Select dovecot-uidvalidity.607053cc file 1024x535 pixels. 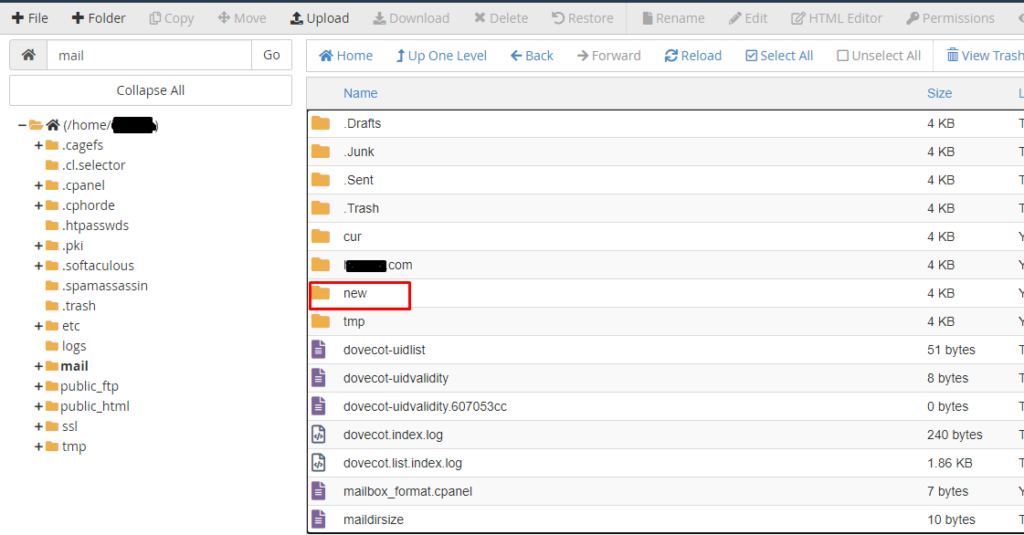point(425,406)
